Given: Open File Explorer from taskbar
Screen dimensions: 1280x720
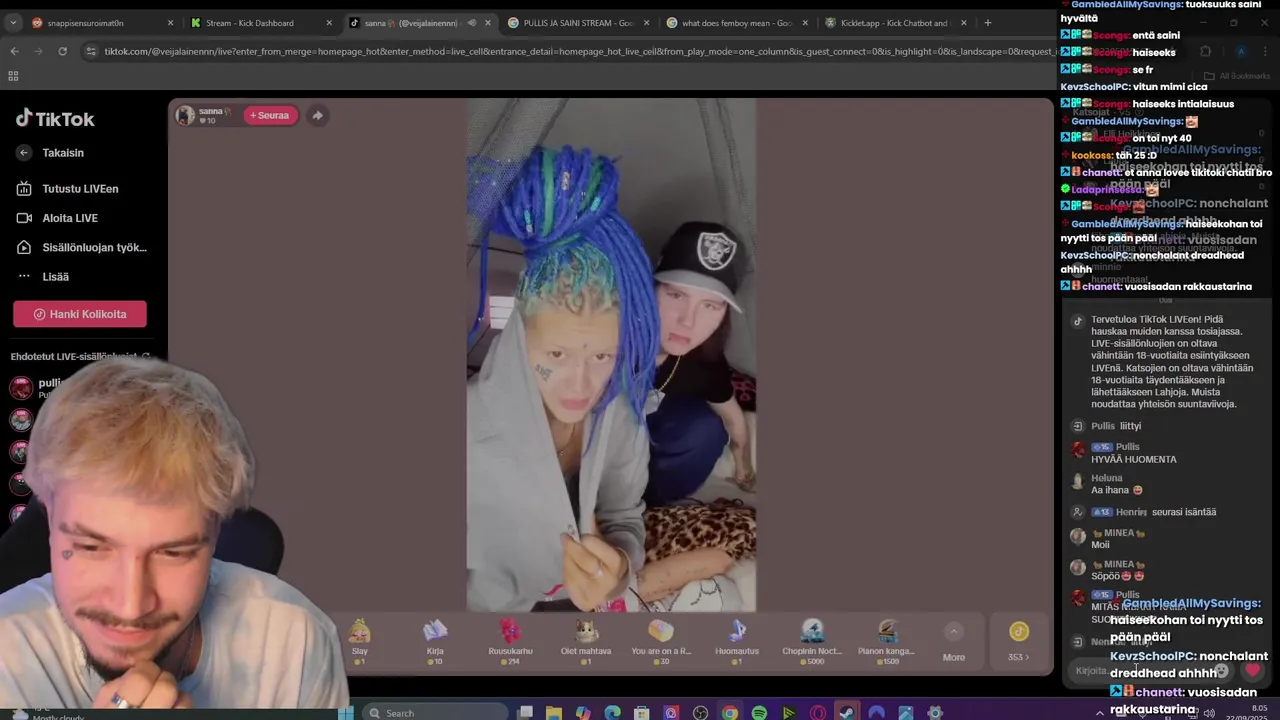Looking at the screenshot, I should (x=554, y=713).
